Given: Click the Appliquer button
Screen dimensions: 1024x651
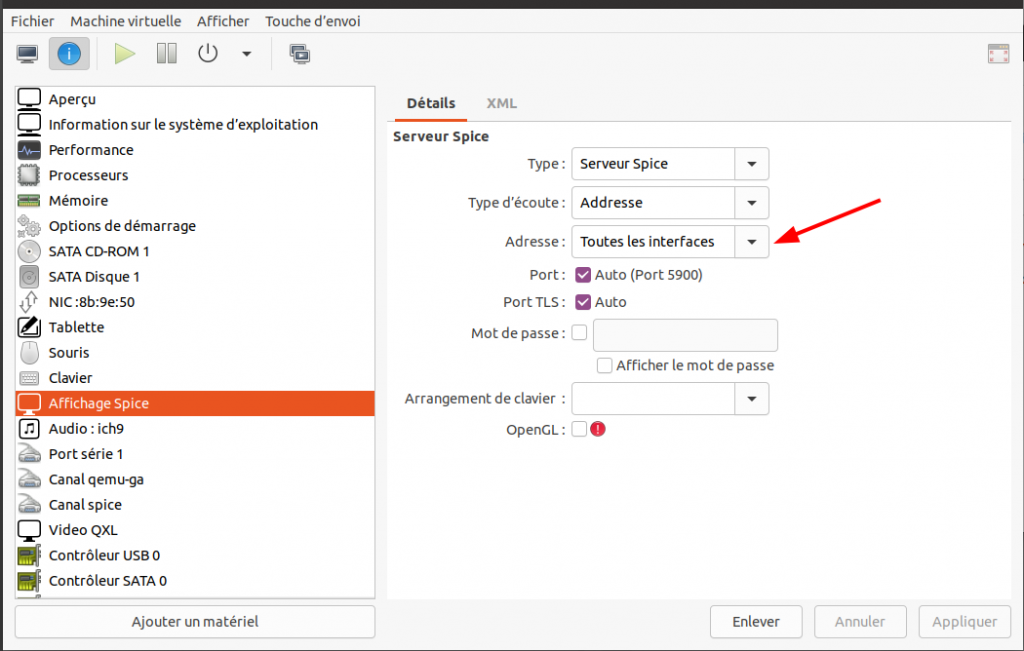Looking at the screenshot, I should [964, 622].
